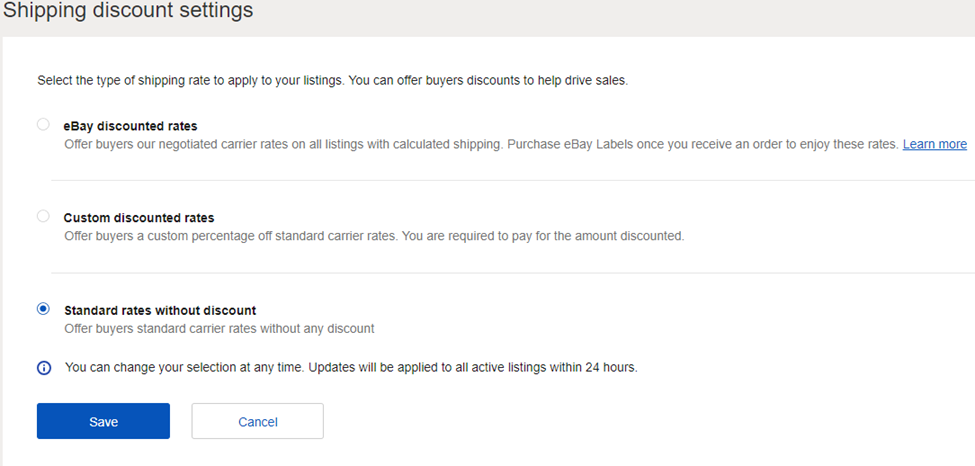The width and height of the screenshot is (975, 466).
Task: Click the bold Standard rates without discount label
Action: point(160,310)
